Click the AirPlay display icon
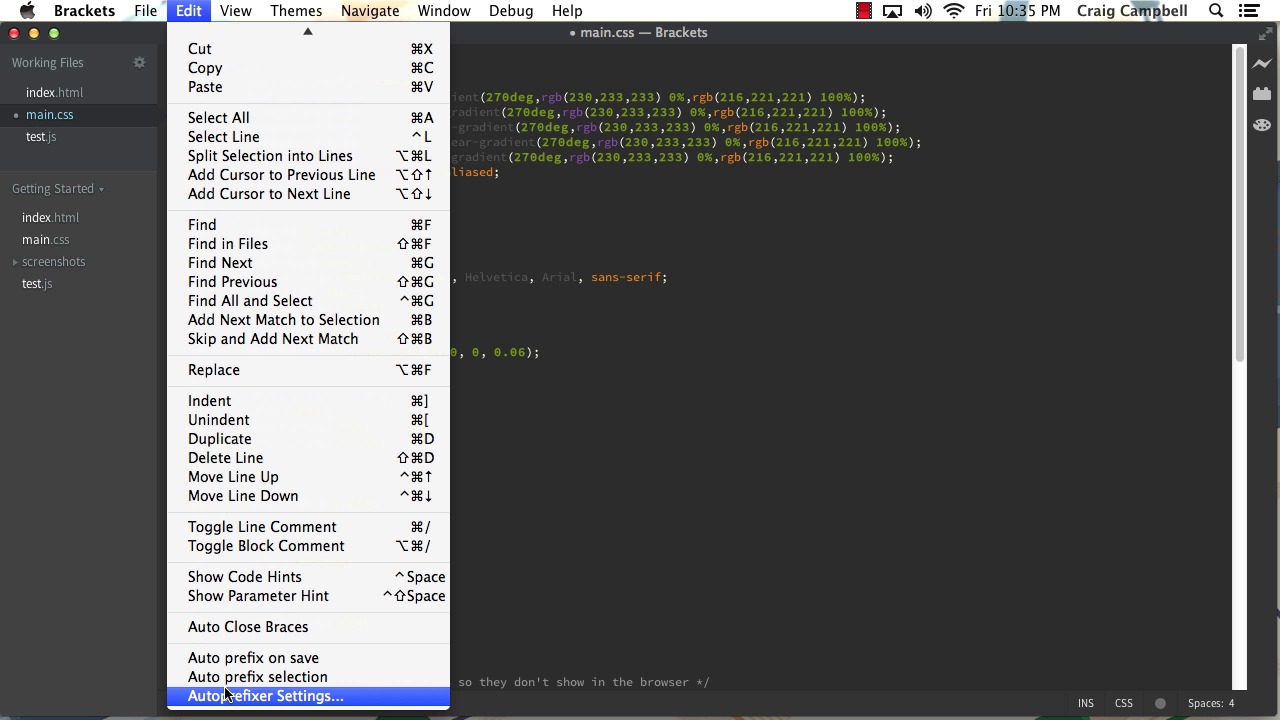Screen dimensions: 1280x720 (x=893, y=11)
